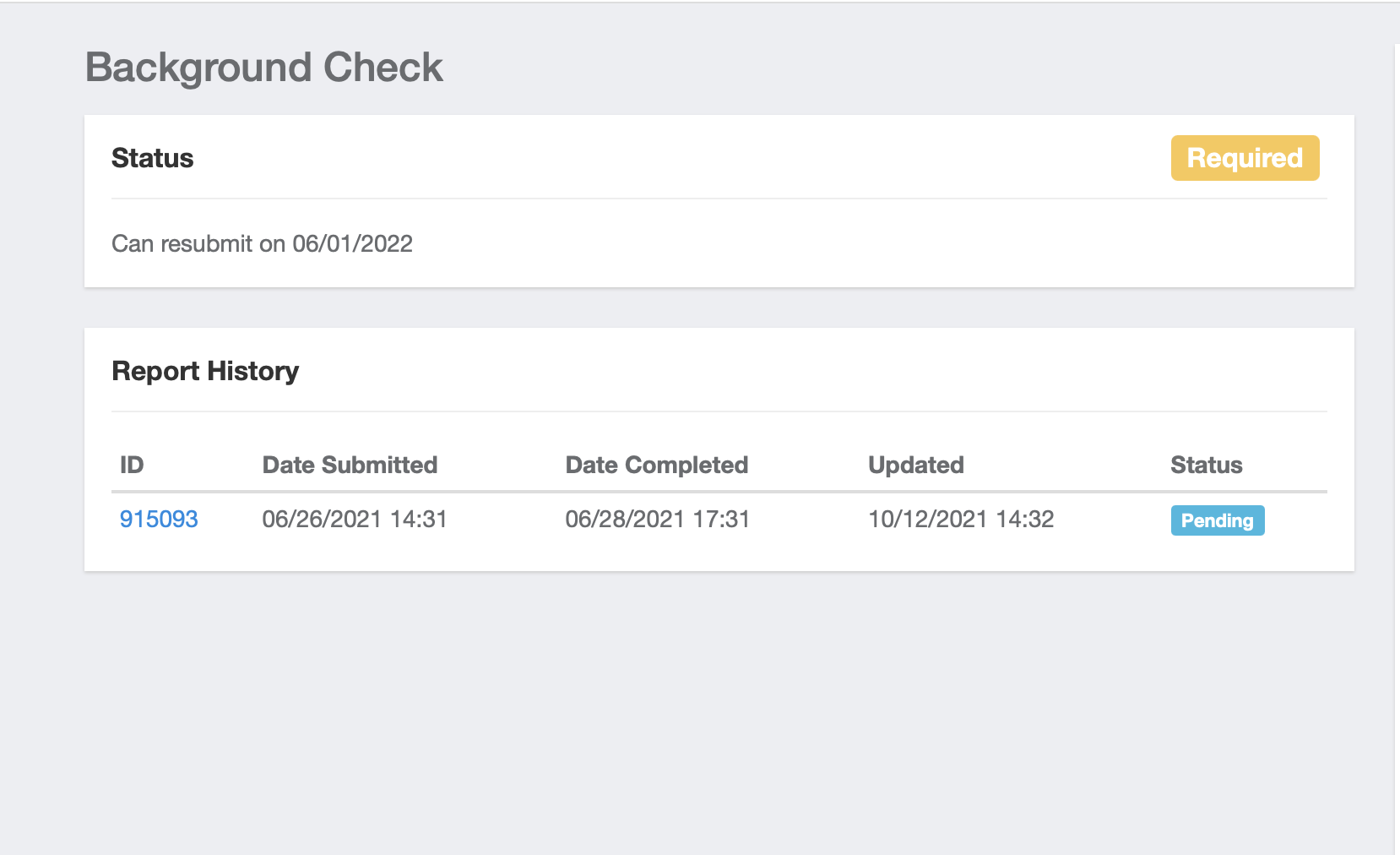
Task: Select the ID column header
Action: click(x=132, y=464)
